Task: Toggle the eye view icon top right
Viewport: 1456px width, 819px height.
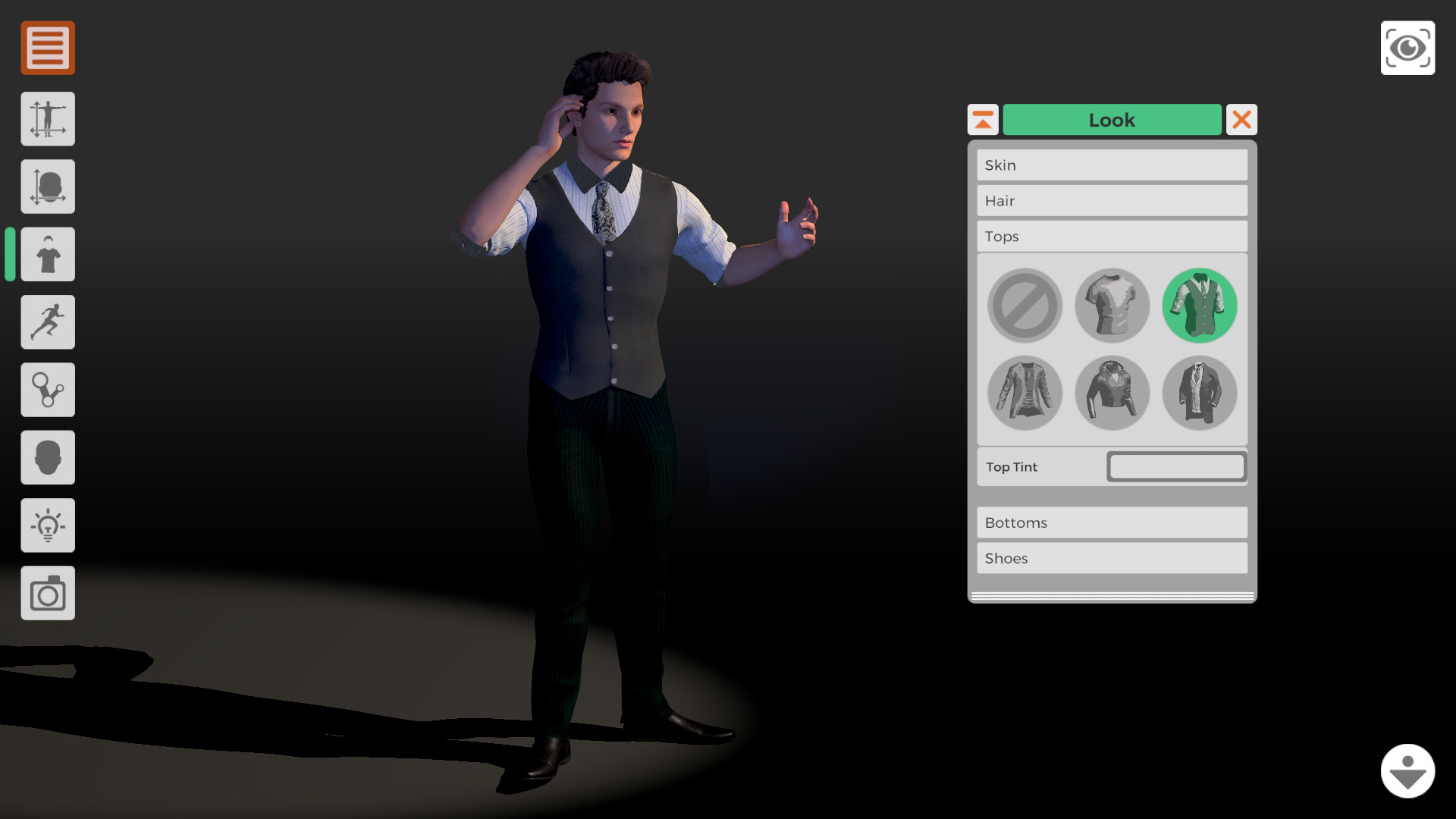Action: pyautogui.click(x=1407, y=48)
